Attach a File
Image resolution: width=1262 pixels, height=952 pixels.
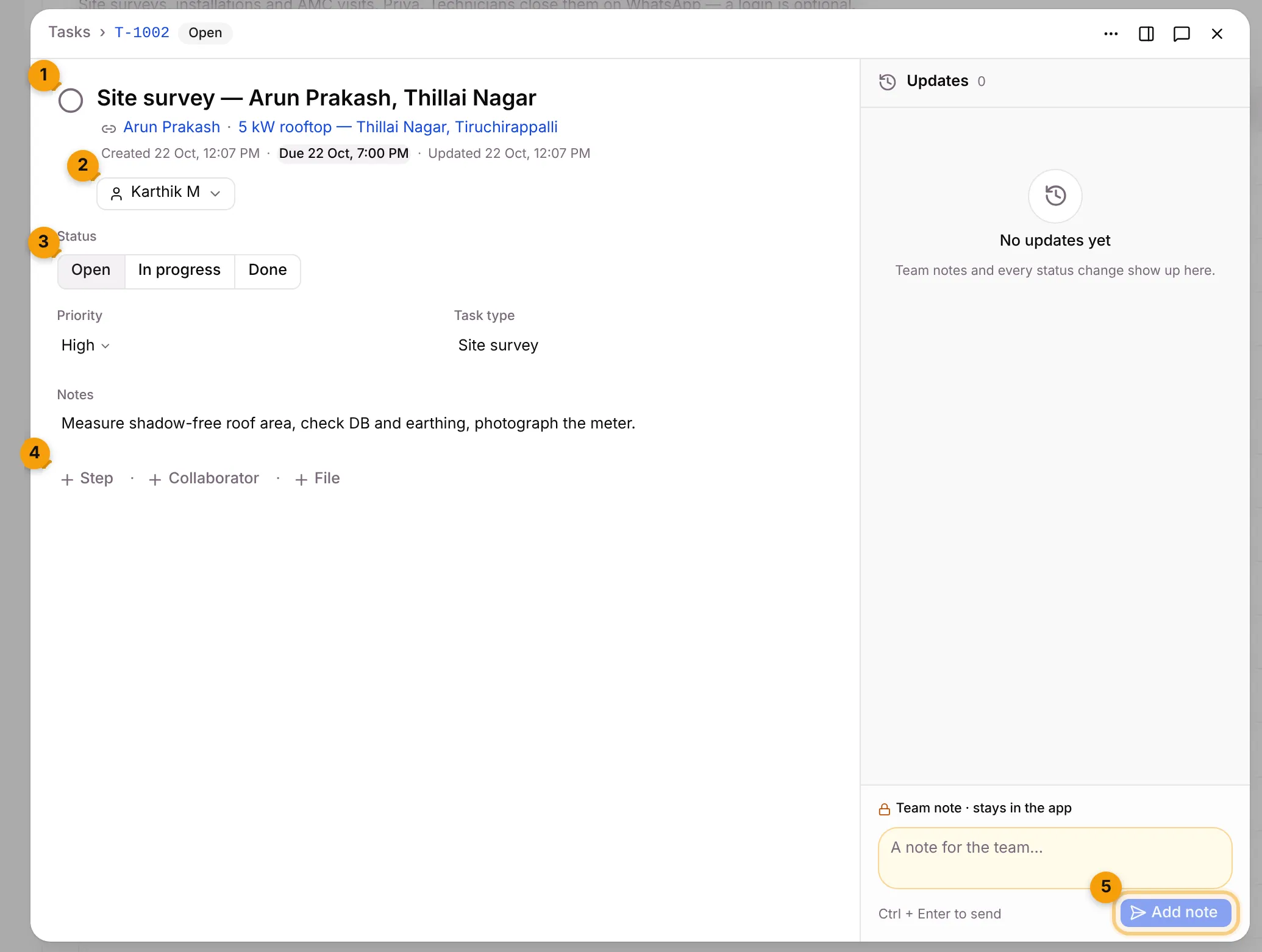point(317,478)
